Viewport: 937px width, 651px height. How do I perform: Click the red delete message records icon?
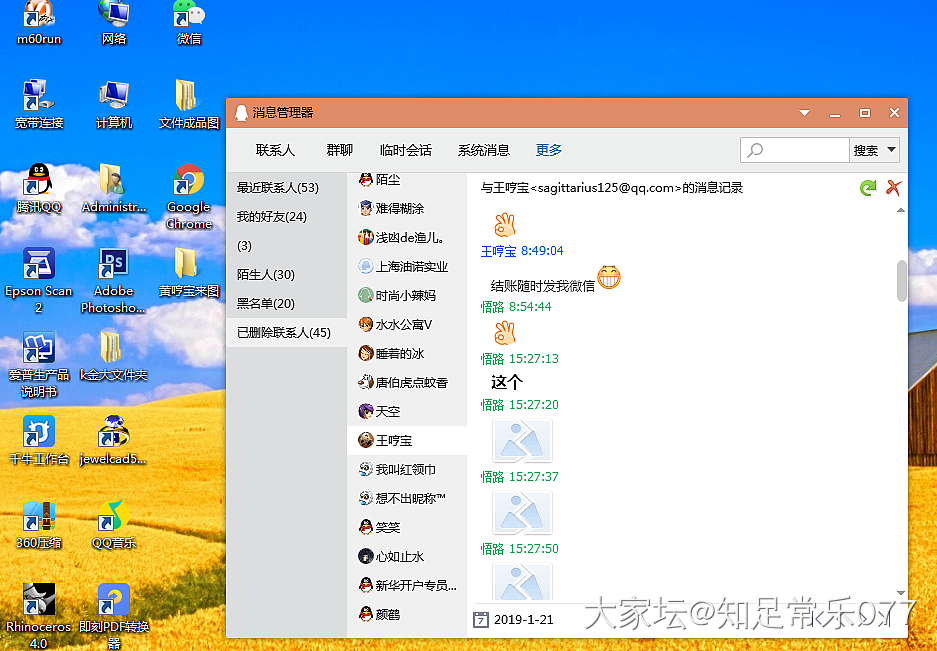click(893, 188)
